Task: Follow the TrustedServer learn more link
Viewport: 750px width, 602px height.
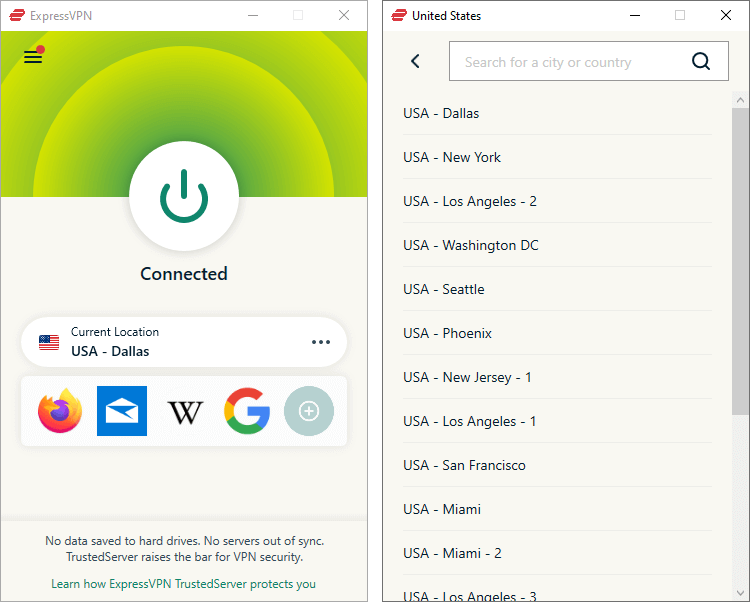Action: 184,584
